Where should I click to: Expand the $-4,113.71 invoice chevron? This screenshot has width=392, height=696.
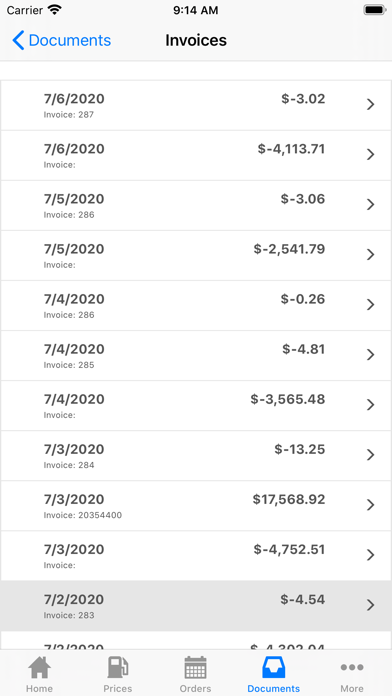pos(370,154)
